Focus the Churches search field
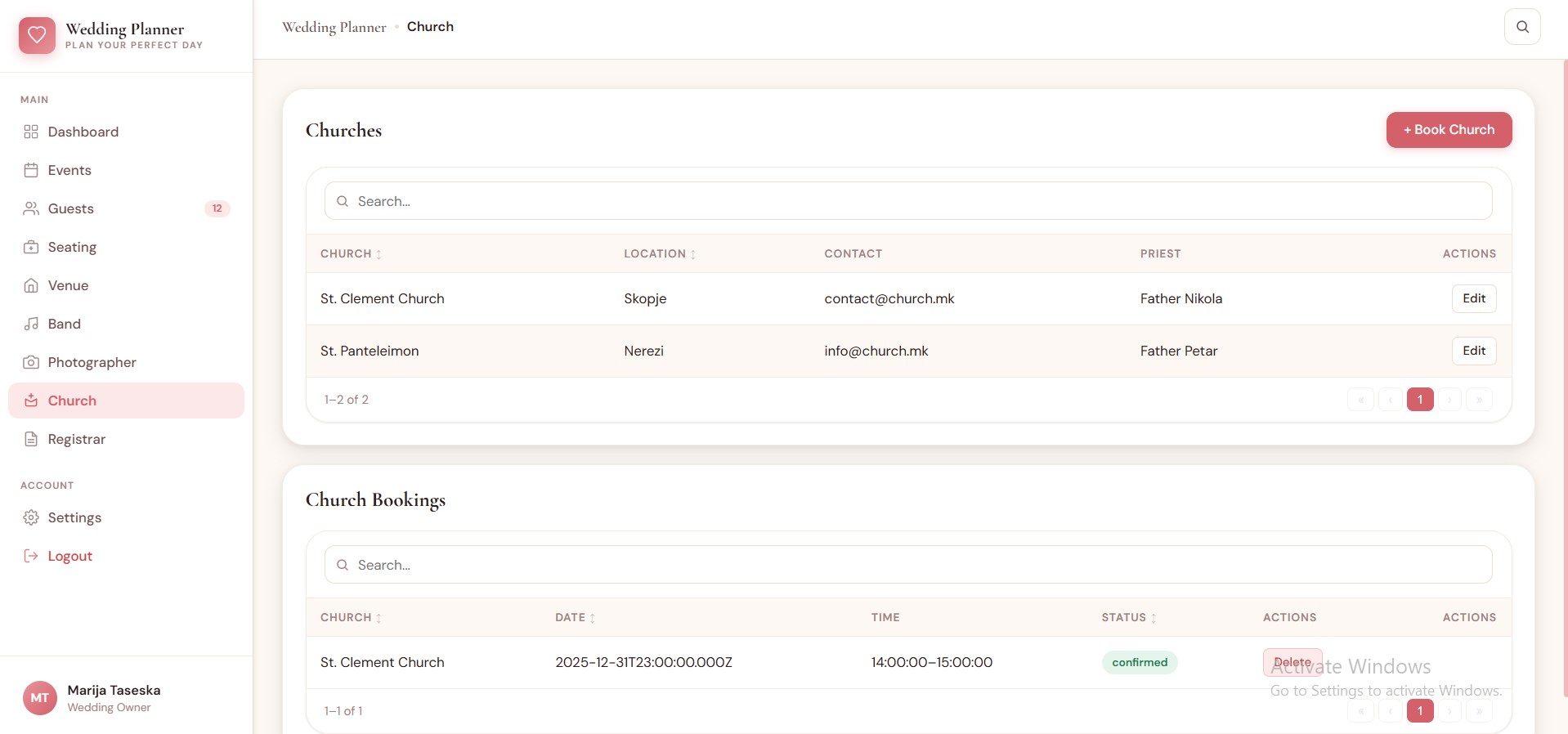Screen dimensions: 1568x734 [x=907, y=201]
